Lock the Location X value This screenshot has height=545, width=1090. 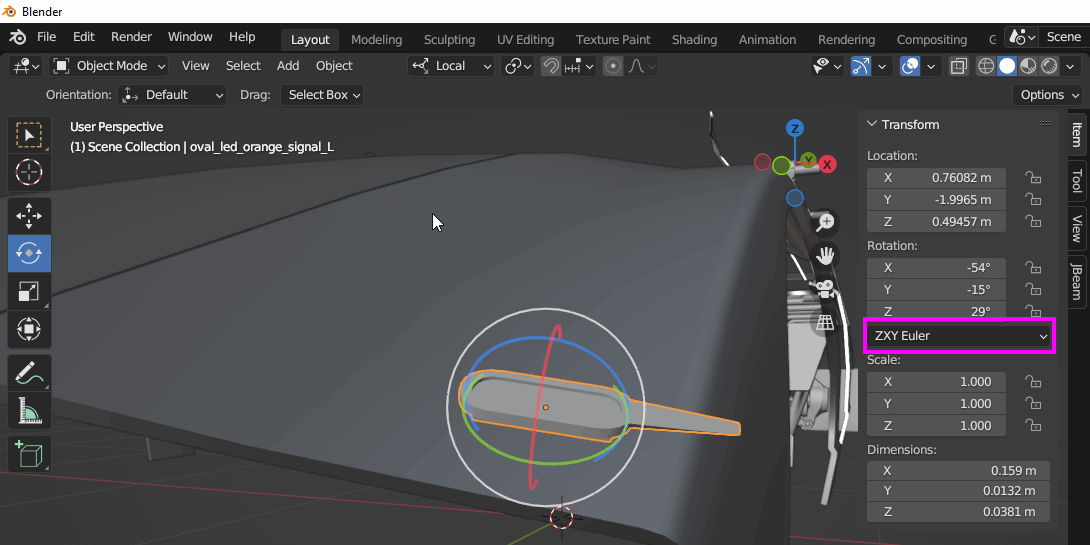tap(1033, 178)
